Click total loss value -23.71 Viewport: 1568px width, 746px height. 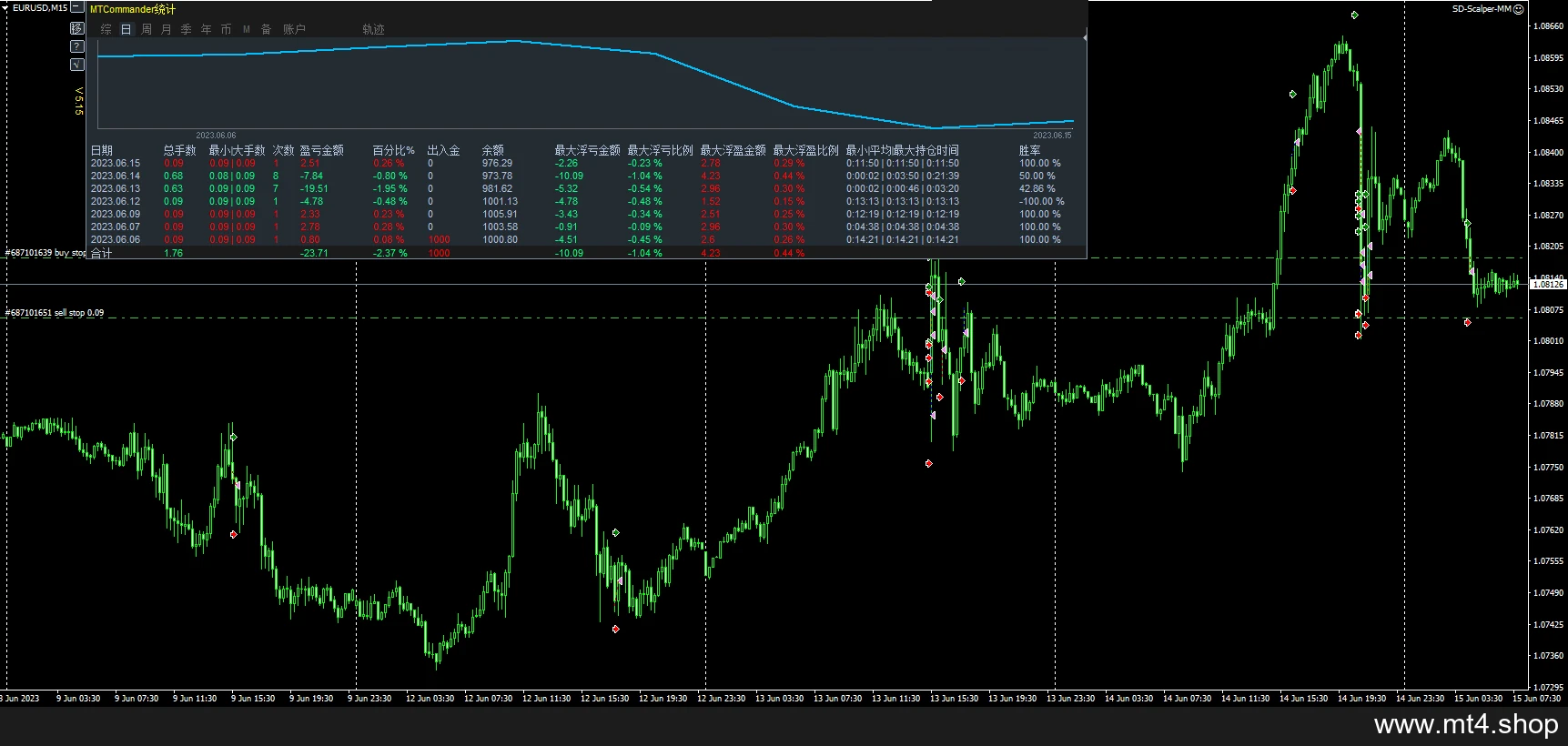click(314, 254)
